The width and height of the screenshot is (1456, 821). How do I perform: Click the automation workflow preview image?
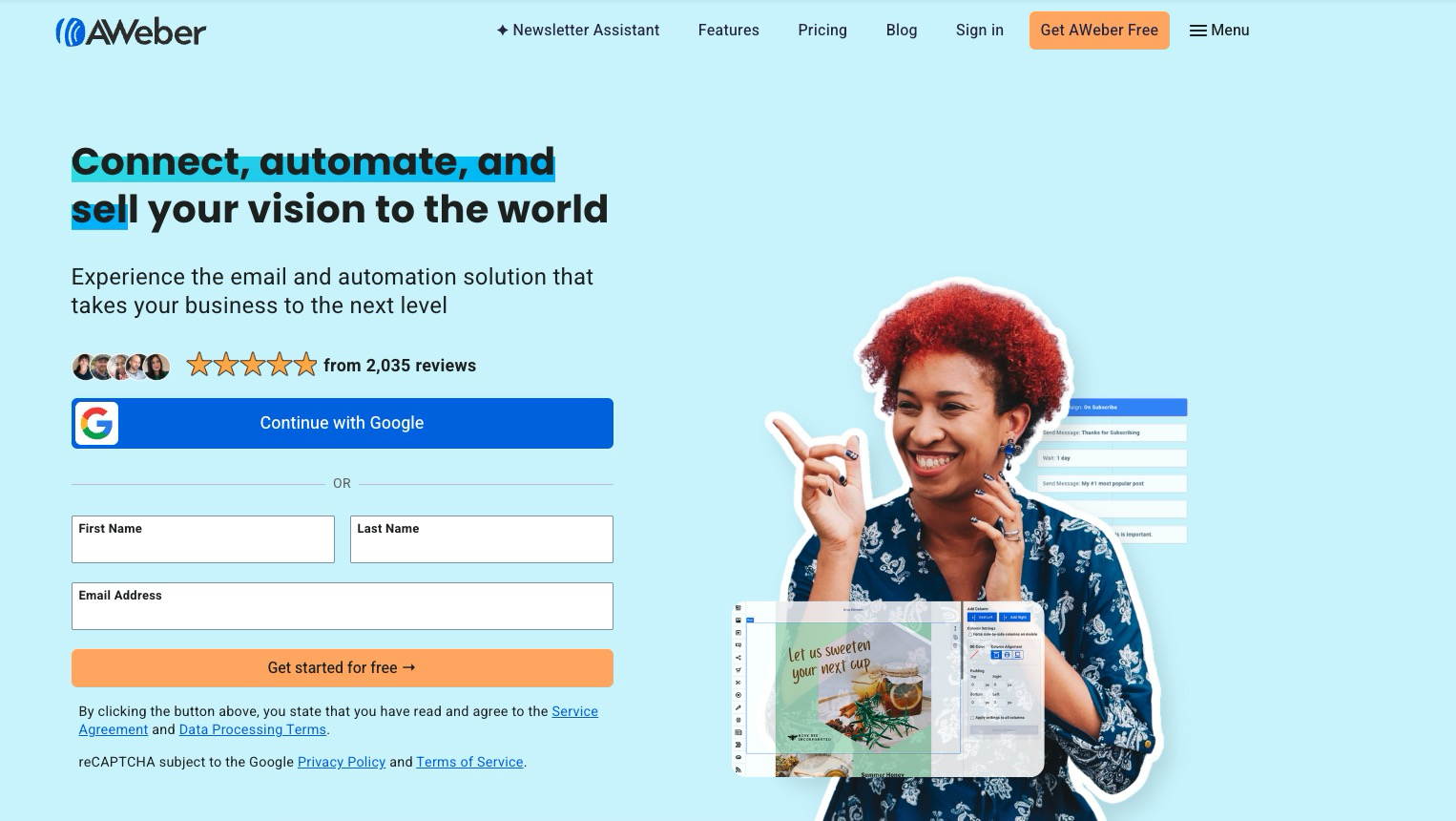(1112, 472)
